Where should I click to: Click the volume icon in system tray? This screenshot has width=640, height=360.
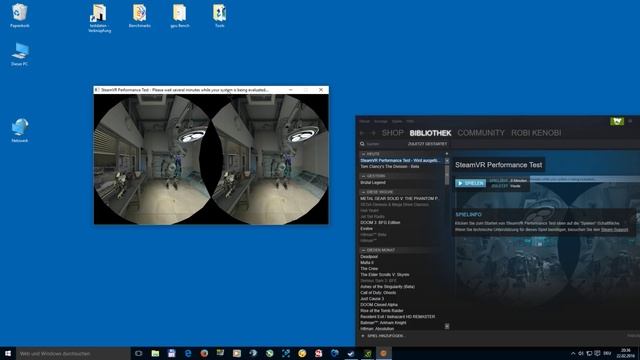[580, 353]
